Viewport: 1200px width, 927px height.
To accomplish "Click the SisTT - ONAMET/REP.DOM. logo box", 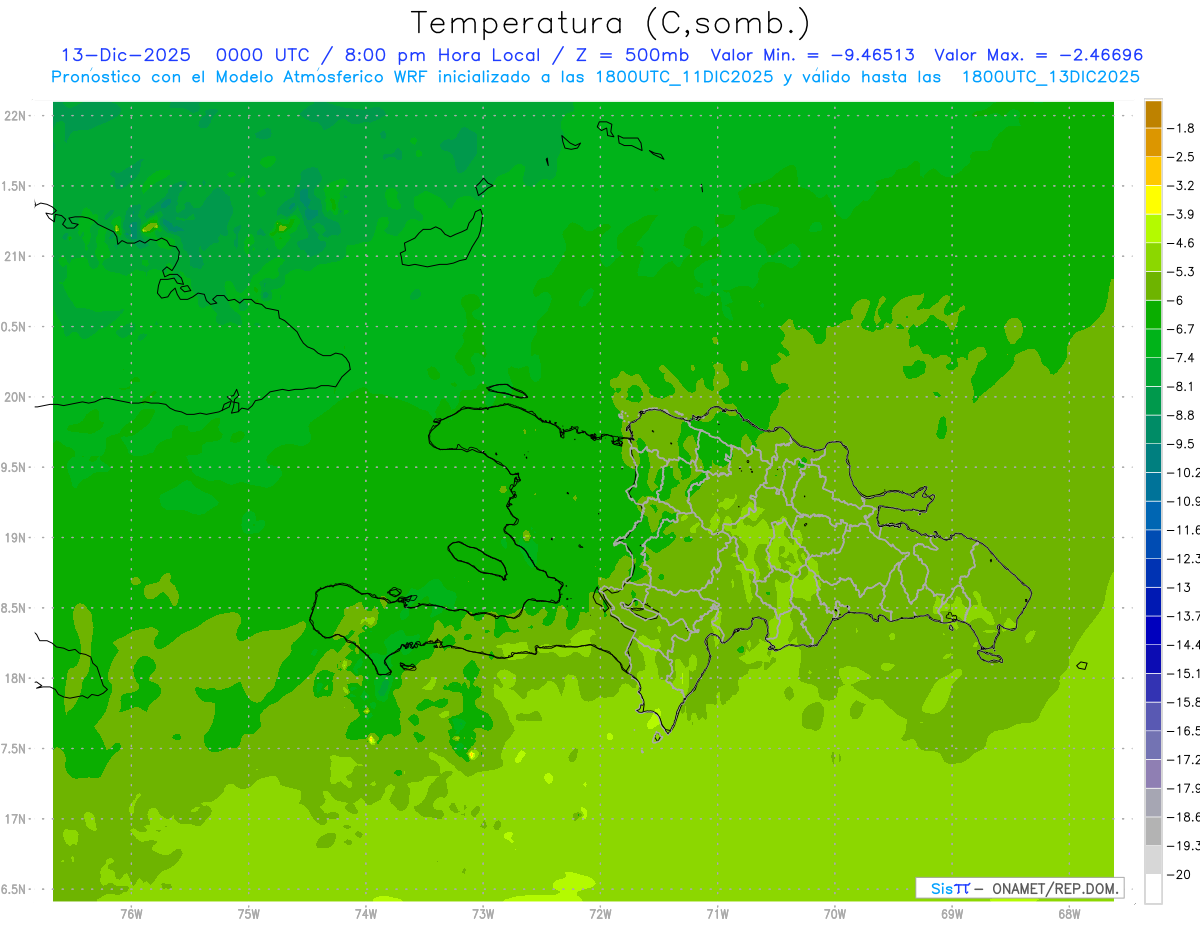I will click(1019, 888).
